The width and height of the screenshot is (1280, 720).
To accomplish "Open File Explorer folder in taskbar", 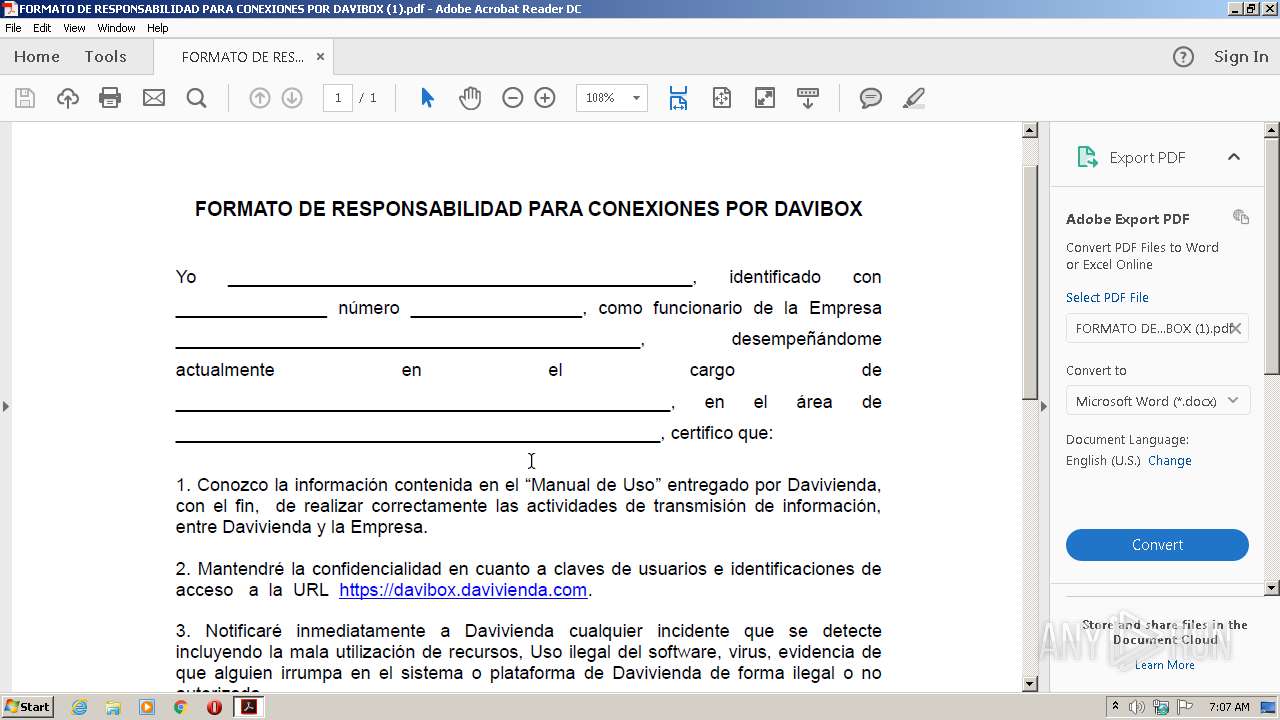I will tap(114, 707).
